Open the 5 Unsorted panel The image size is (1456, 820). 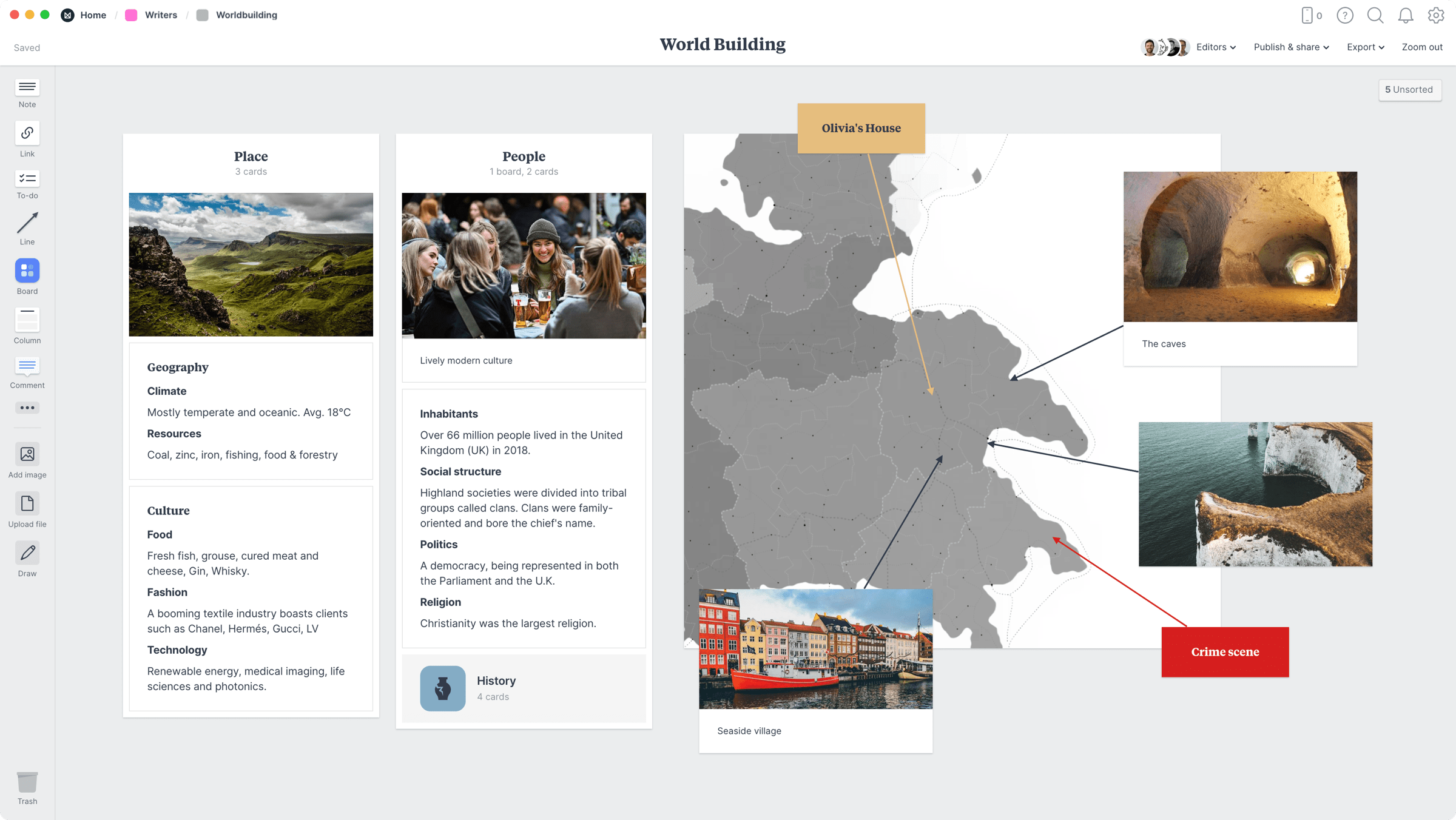1409,90
